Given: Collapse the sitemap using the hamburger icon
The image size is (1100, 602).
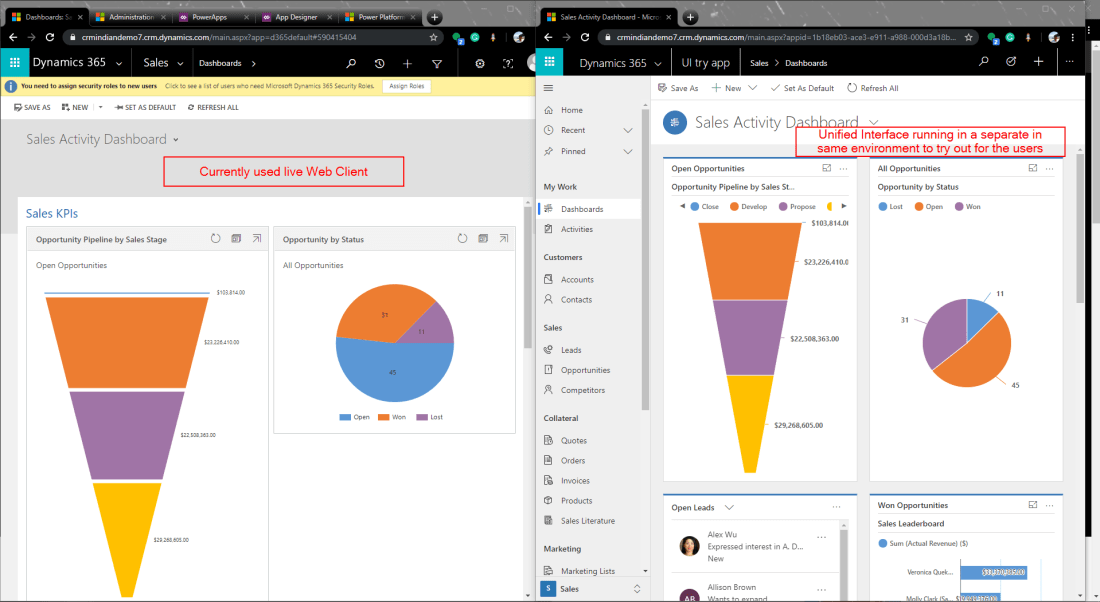Looking at the screenshot, I should (x=548, y=88).
